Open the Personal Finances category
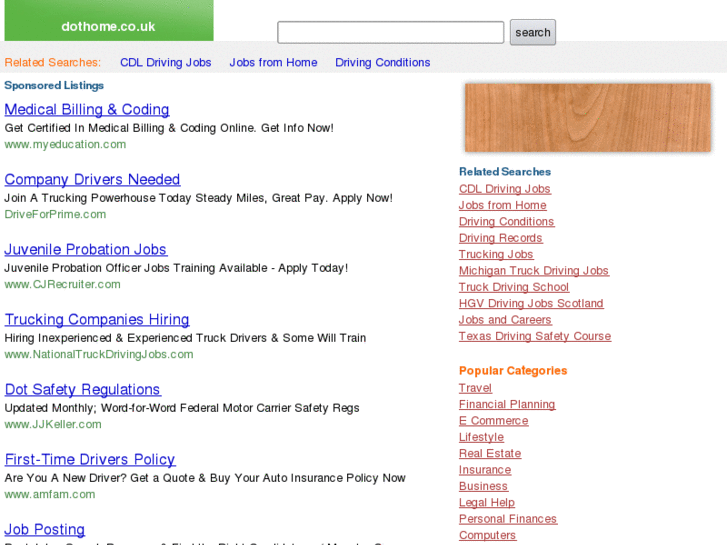 [x=508, y=519]
